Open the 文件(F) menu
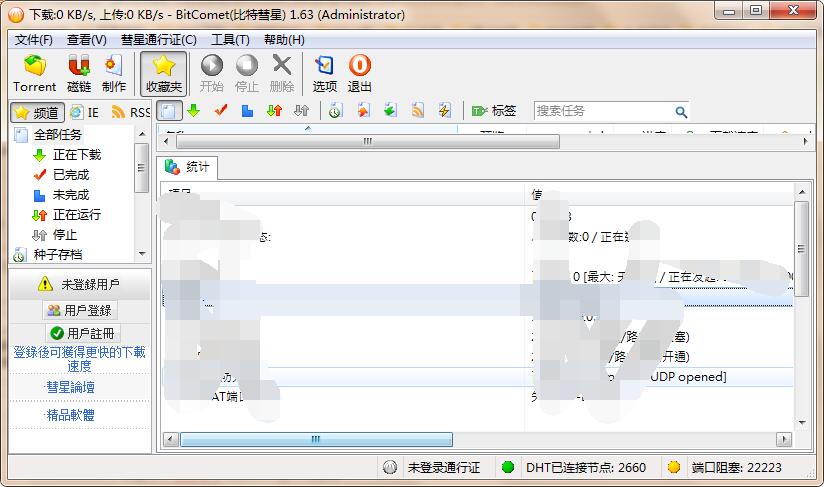 coord(34,40)
